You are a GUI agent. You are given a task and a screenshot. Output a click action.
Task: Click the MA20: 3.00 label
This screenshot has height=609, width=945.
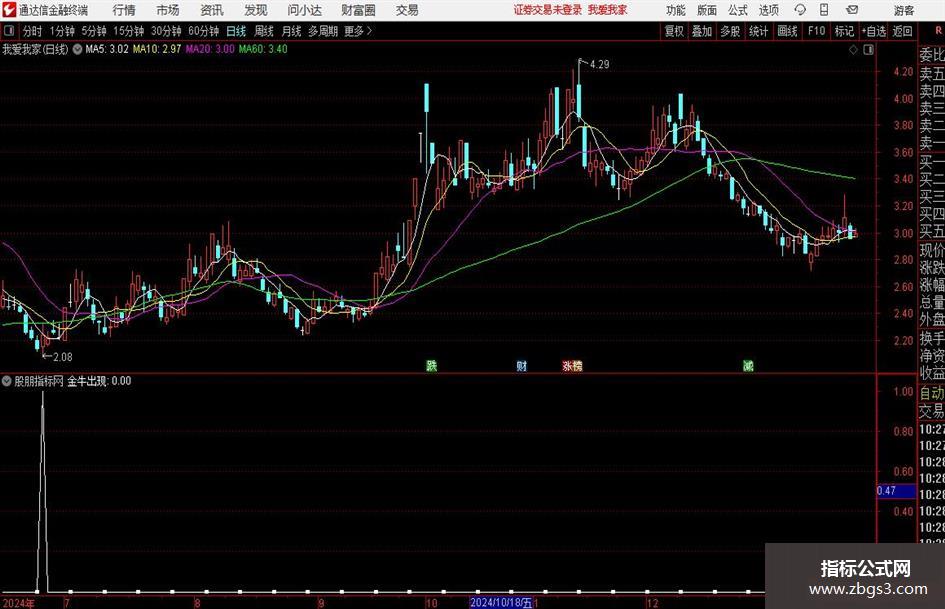click(x=210, y=49)
